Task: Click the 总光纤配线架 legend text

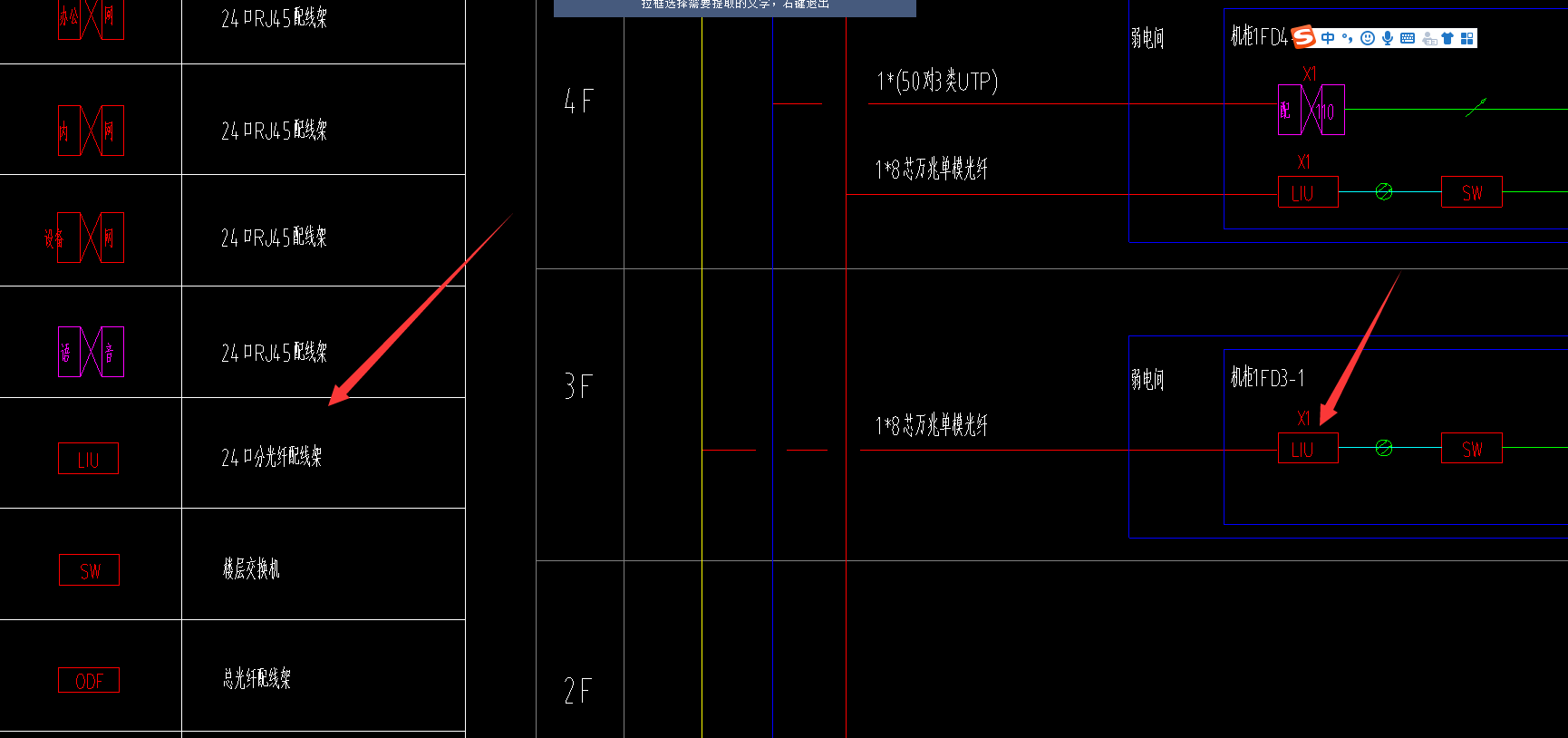Action: (256, 678)
